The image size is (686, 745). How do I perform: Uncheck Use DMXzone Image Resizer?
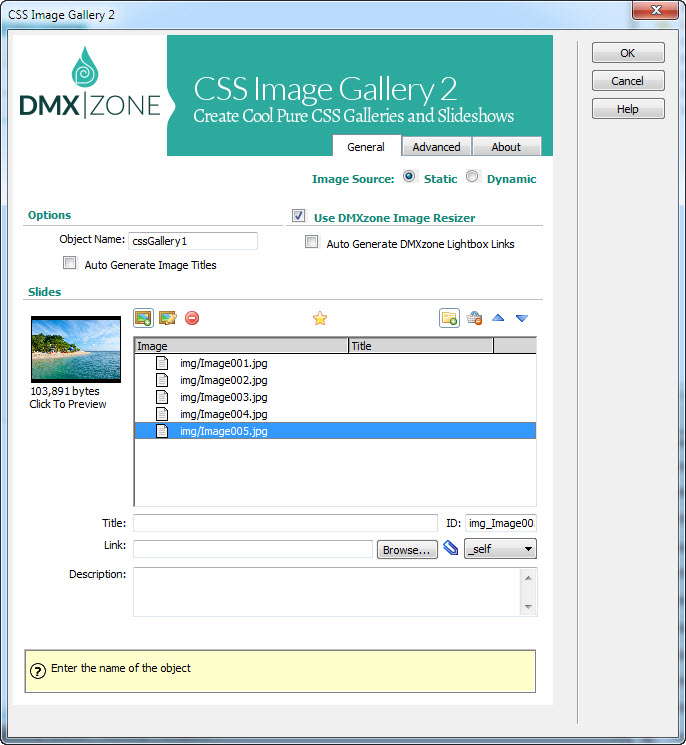pyautogui.click(x=298, y=216)
